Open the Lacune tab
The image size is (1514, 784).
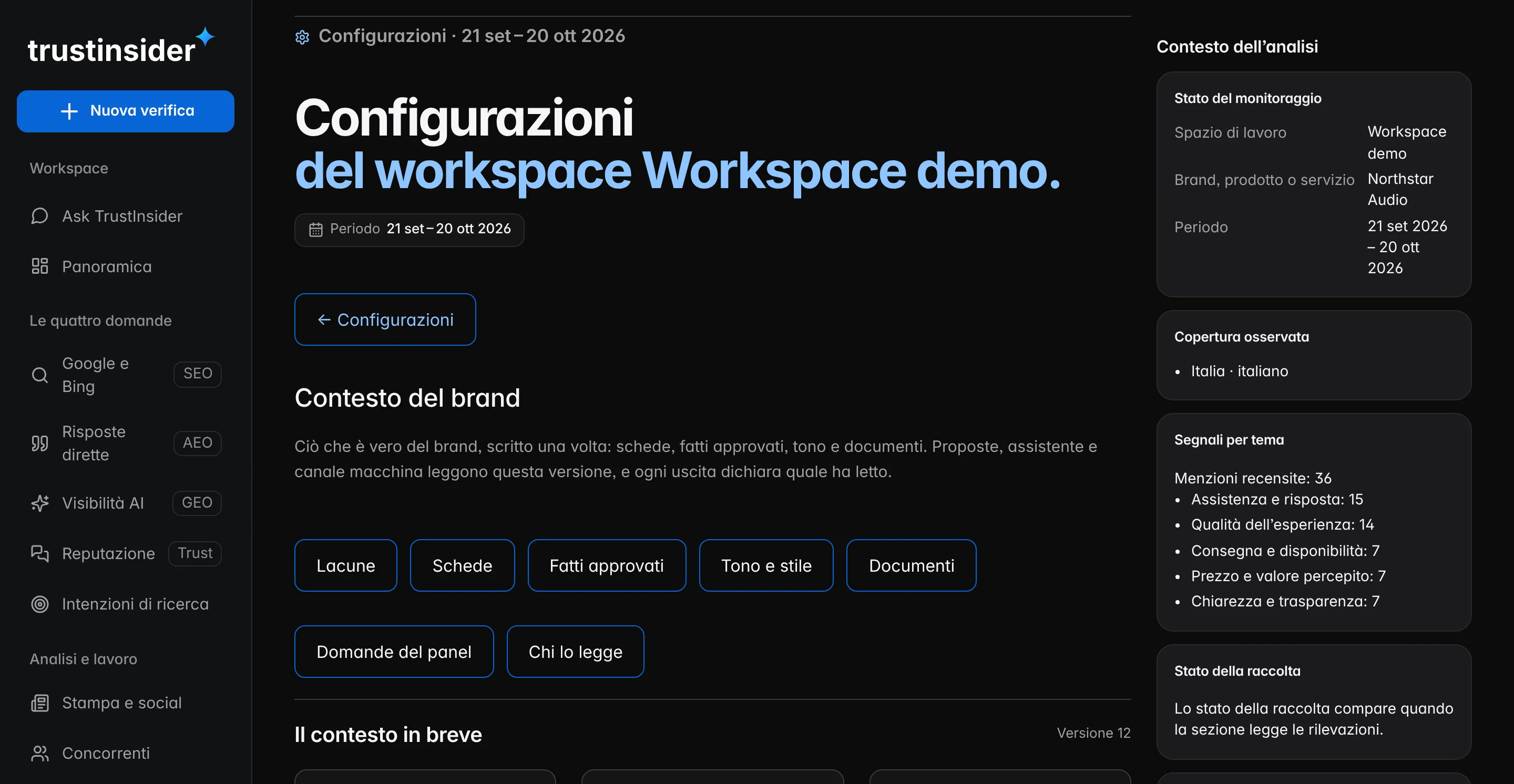[345, 565]
